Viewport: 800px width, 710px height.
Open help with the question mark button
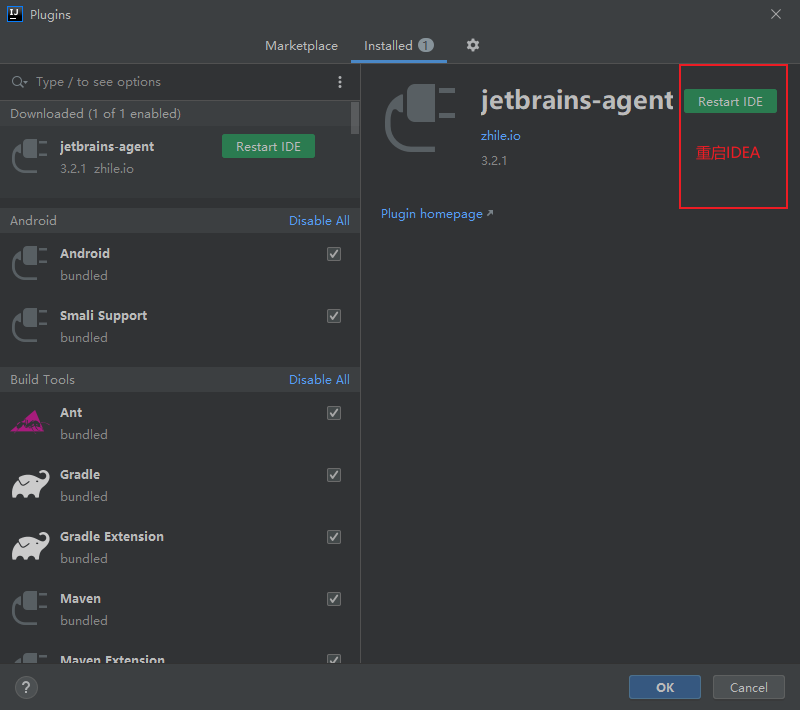[26, 687]
